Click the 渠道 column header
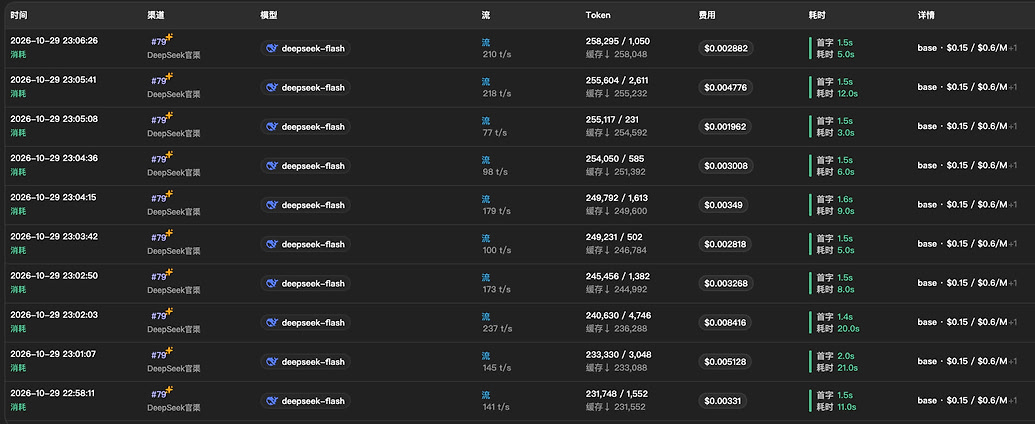Image resolution: width=1035 pixels, height=424 pixels. tap(156, 15)
